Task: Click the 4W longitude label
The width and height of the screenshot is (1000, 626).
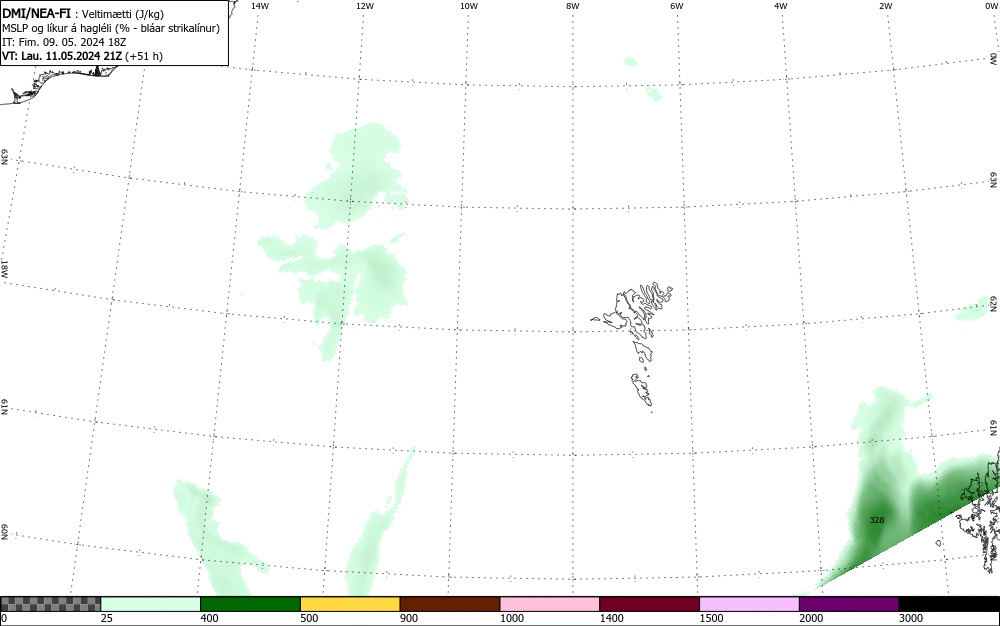Action: click(x=781, y=6)
